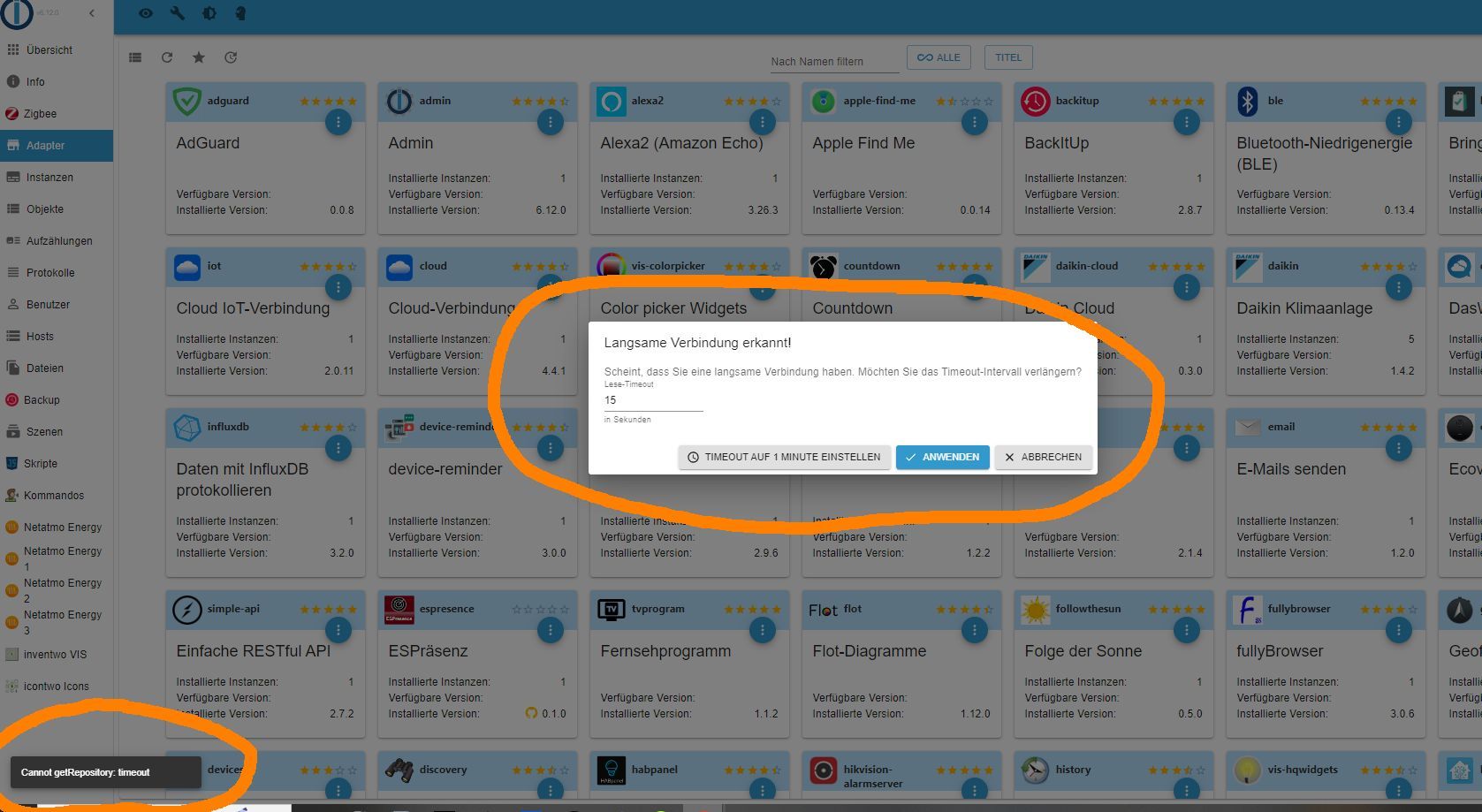This screenshot has width=1482, height=812.
Task: Open the backitup card three-dot menu
Action: (1186, 122)
